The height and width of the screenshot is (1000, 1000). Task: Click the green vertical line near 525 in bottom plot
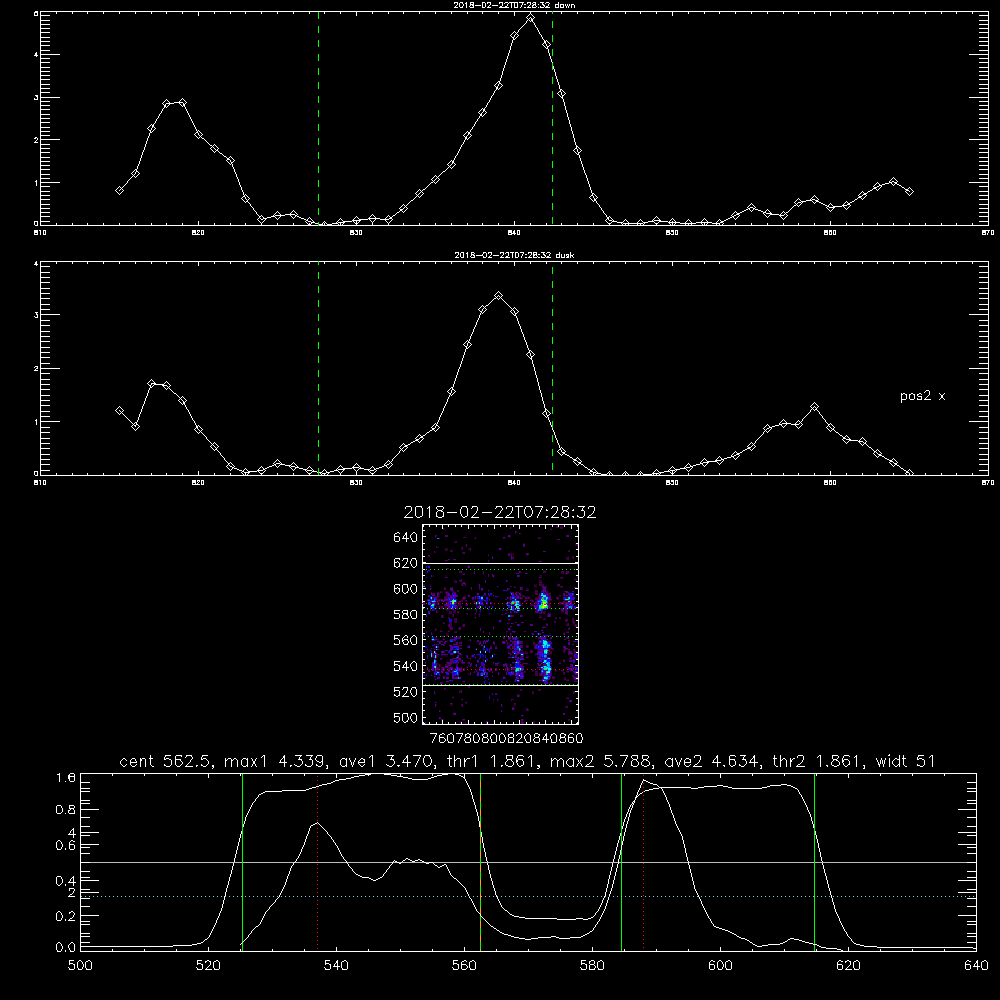point(242,862)
